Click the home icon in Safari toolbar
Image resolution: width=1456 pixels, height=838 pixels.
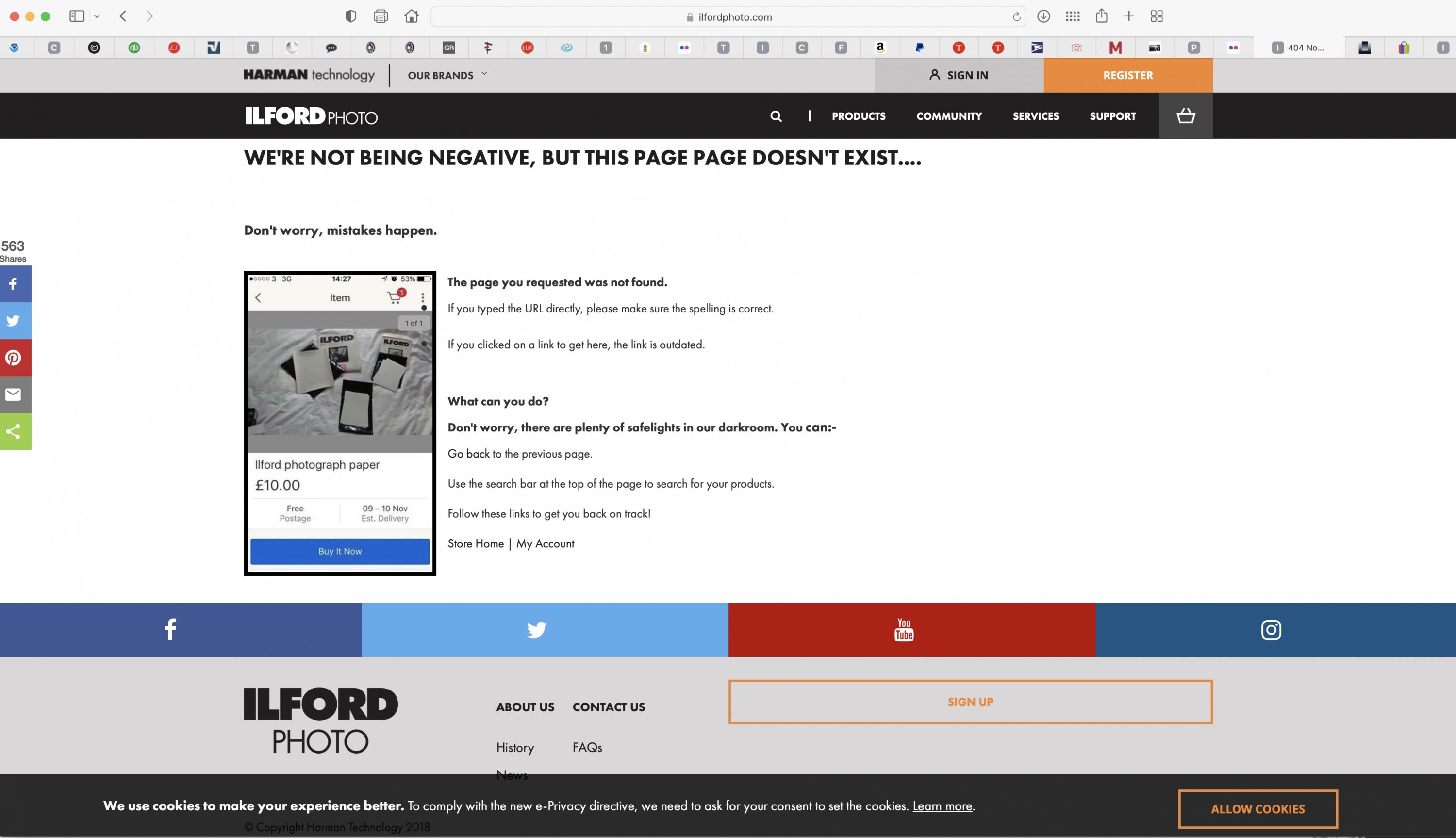pos(411,16)
